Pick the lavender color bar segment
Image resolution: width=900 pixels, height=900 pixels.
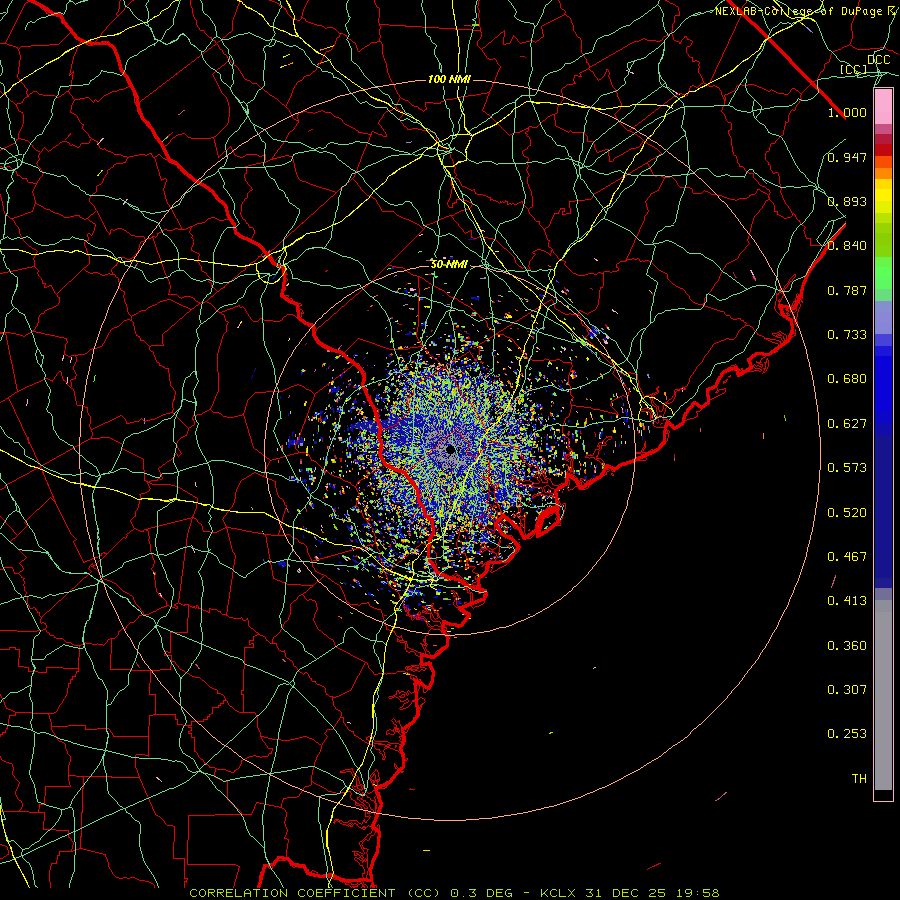(x=883, y=317)
